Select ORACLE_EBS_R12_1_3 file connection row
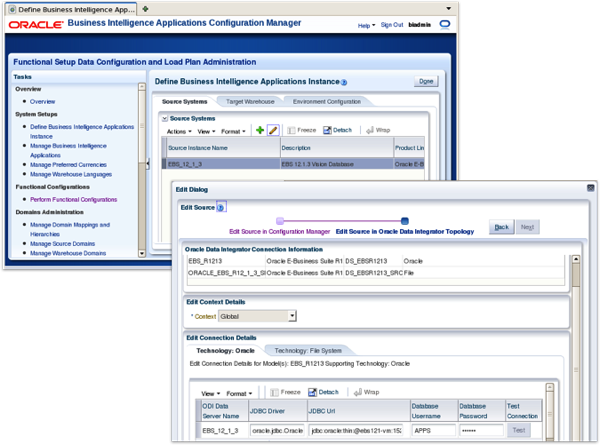600x445 pixels. click(376, 273)
